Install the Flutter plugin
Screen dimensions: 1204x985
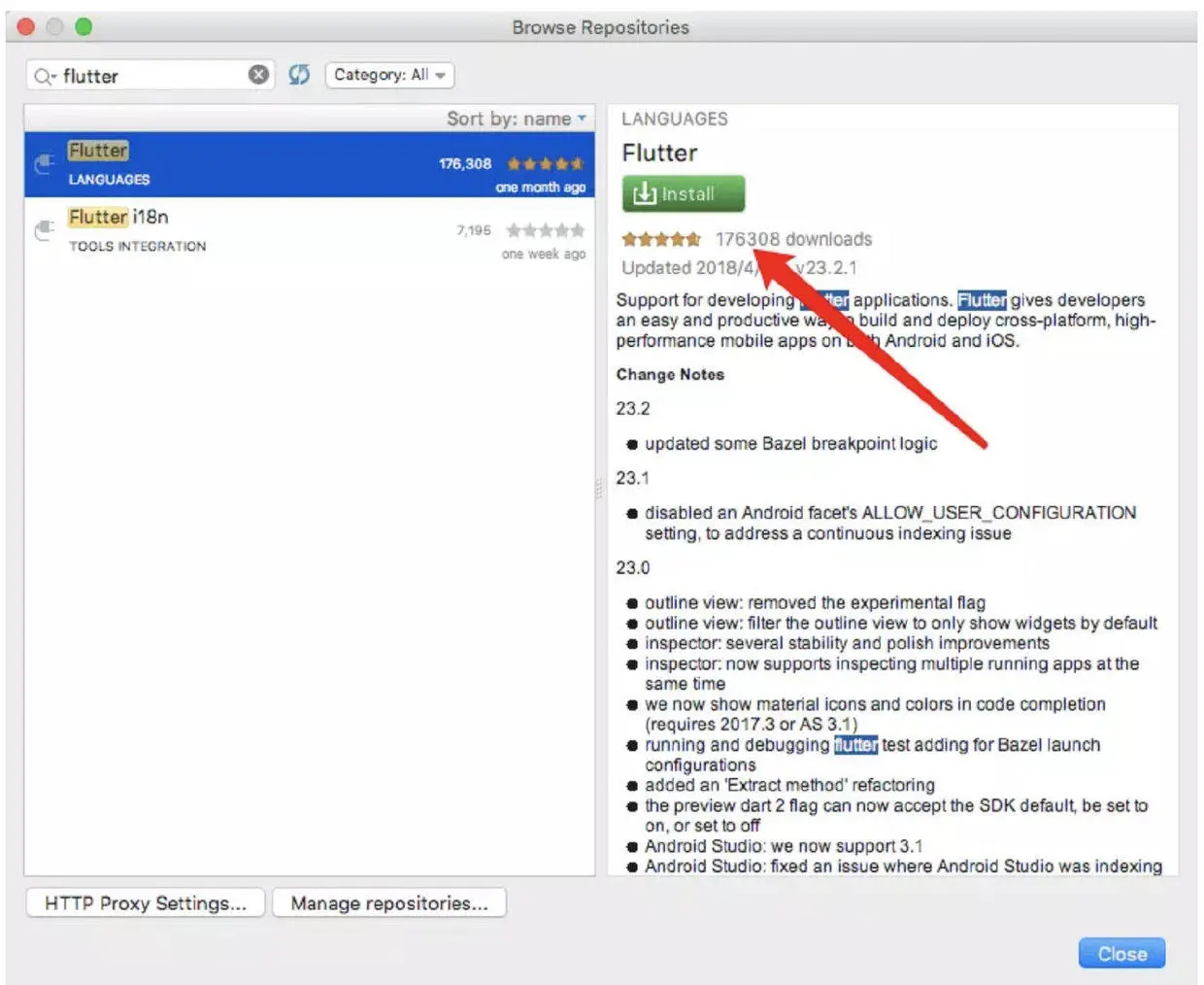[x=684, y=193]
